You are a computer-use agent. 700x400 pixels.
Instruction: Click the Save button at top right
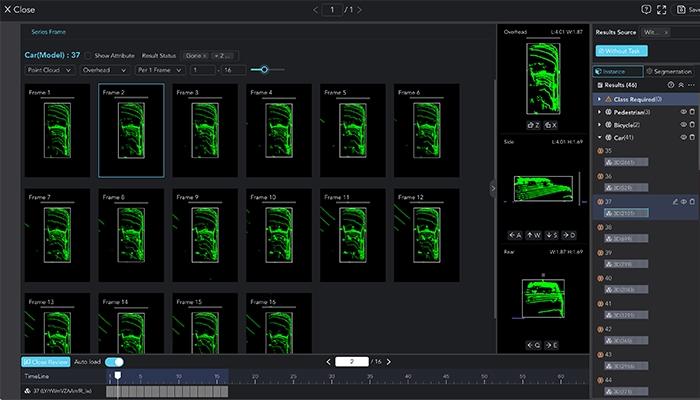point(687,9)
